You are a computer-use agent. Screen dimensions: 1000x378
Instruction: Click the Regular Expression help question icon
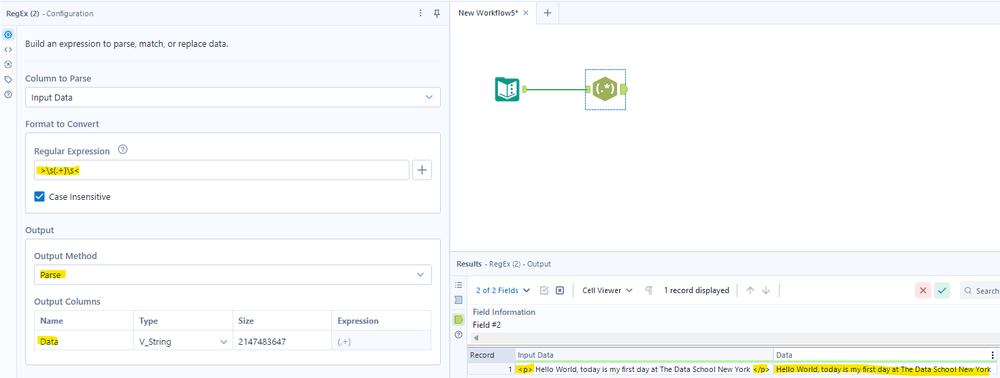pyautogui.click(x=123, y=150)
